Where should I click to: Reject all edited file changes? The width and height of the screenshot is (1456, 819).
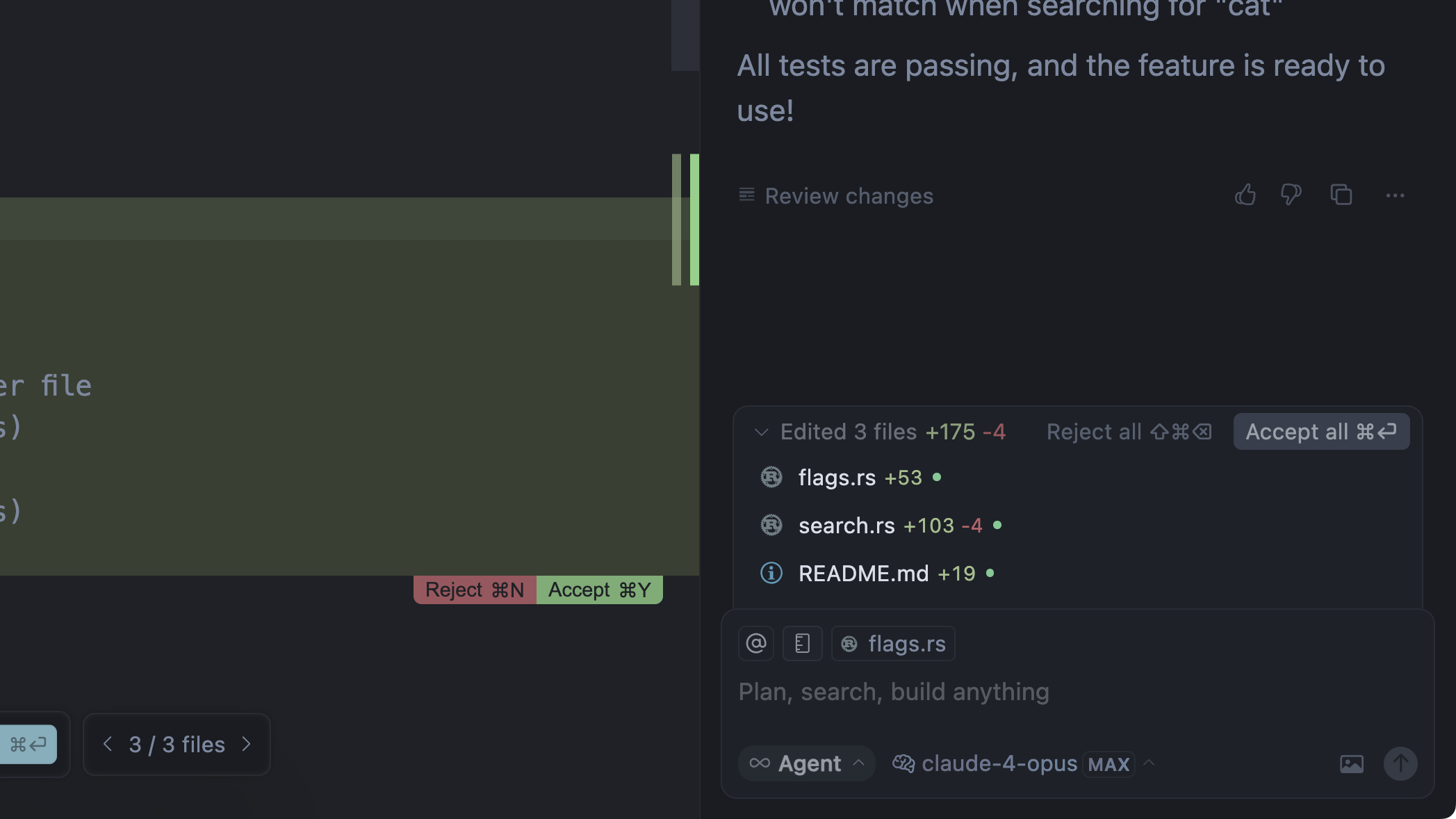tap(1127, 431)
